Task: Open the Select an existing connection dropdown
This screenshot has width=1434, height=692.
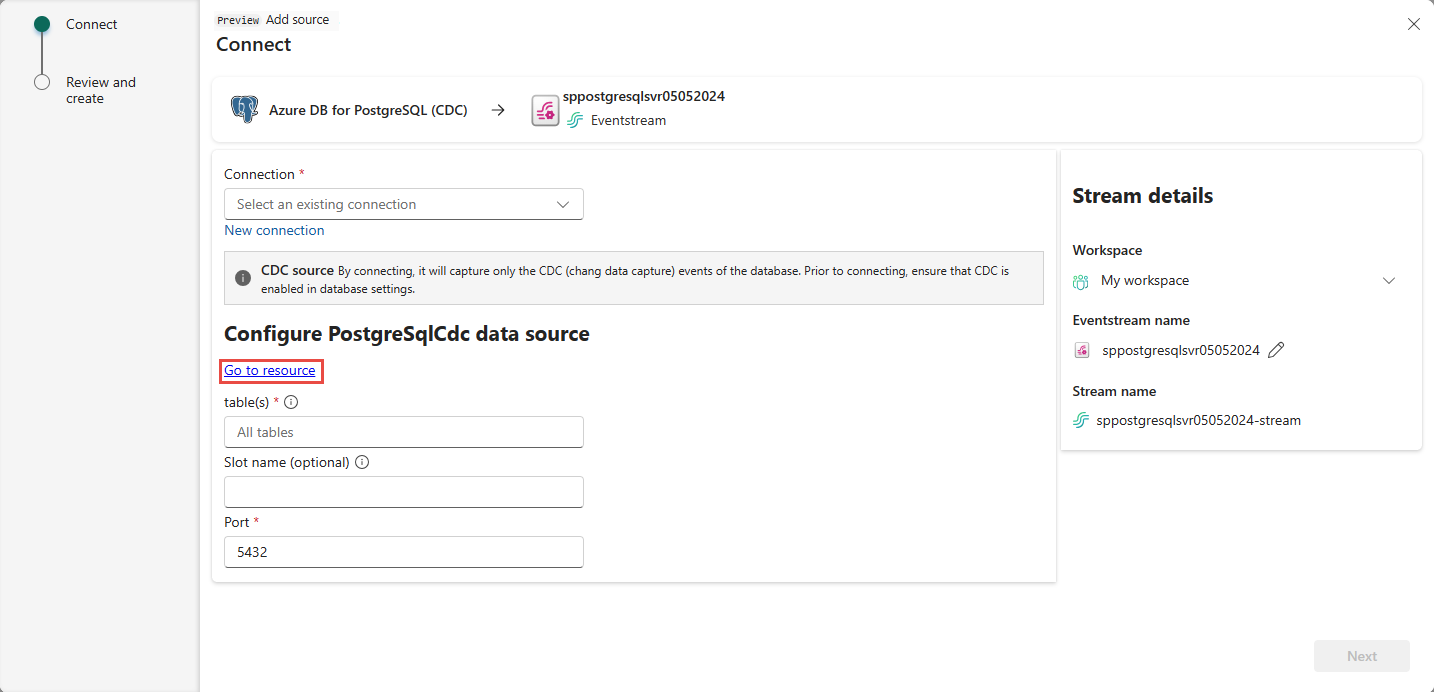Action: tap(404, 204)
